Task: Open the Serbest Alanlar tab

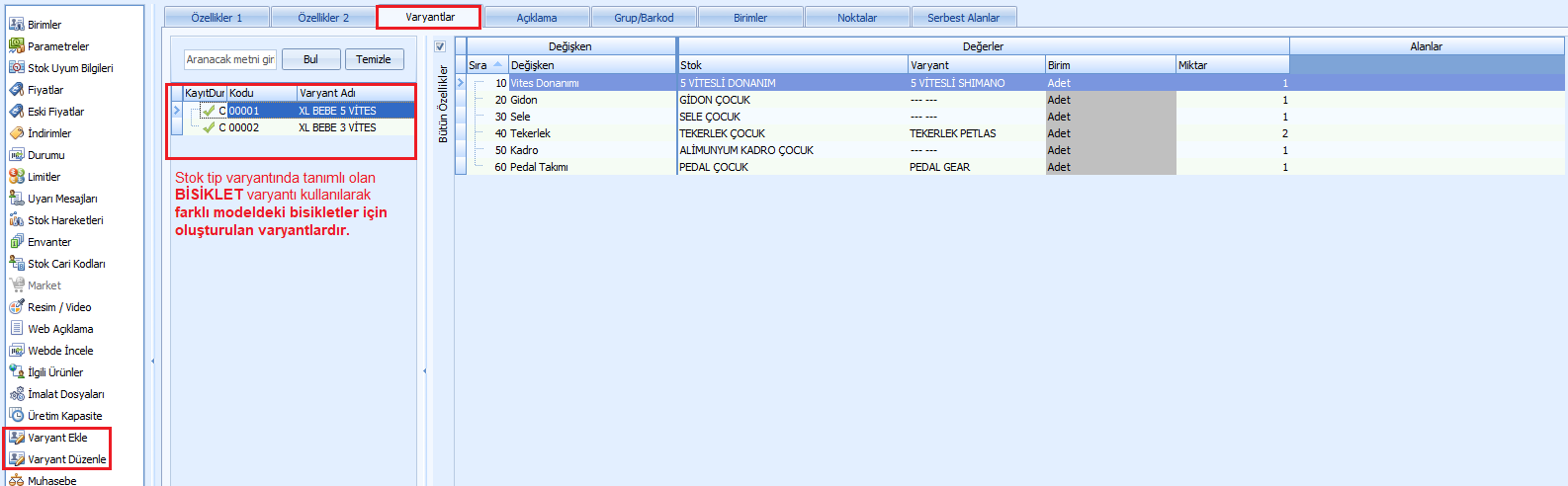Action: (963, 18)
